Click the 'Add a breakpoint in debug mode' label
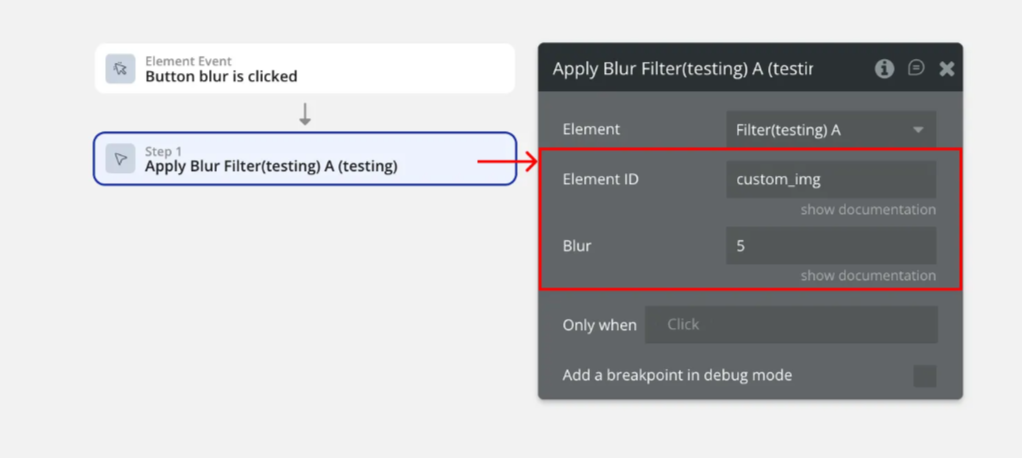Screen dimensions: 1022x458 pos(677,375)
